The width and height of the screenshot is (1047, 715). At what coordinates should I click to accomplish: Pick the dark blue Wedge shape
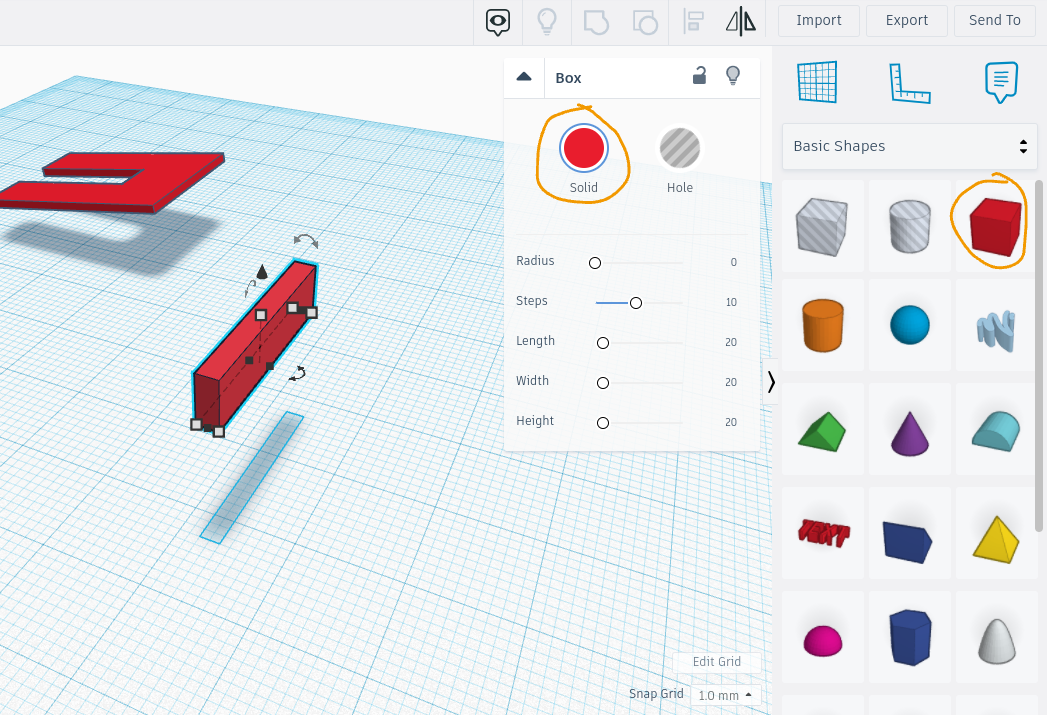pyautogui.click(x=907, y=541)
